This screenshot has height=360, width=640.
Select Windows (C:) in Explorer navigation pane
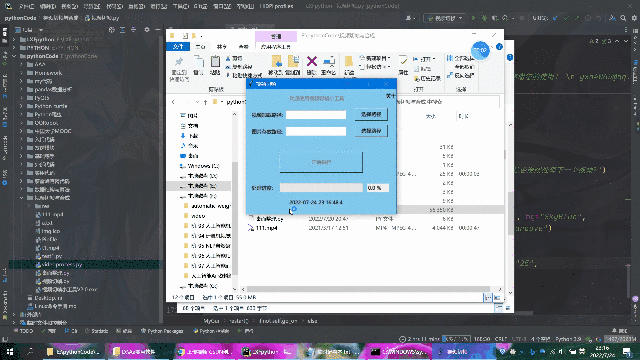tap(203, 166)
